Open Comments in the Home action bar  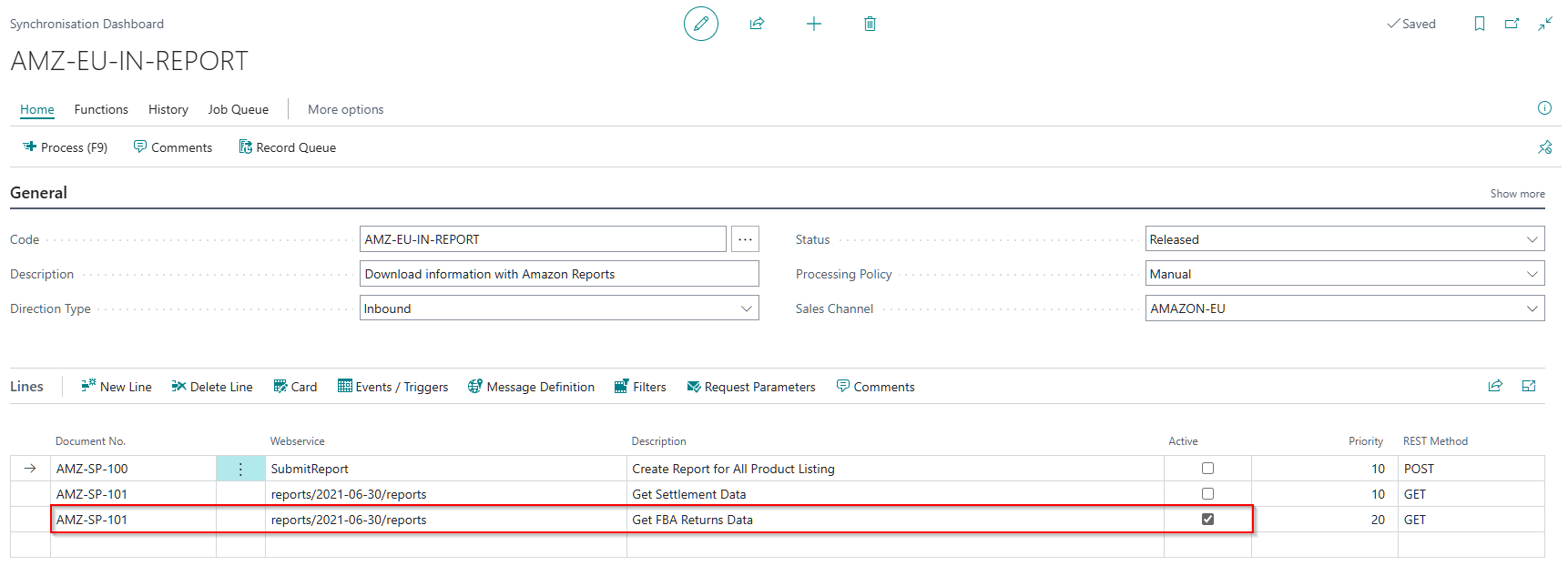tap(173, 147)
